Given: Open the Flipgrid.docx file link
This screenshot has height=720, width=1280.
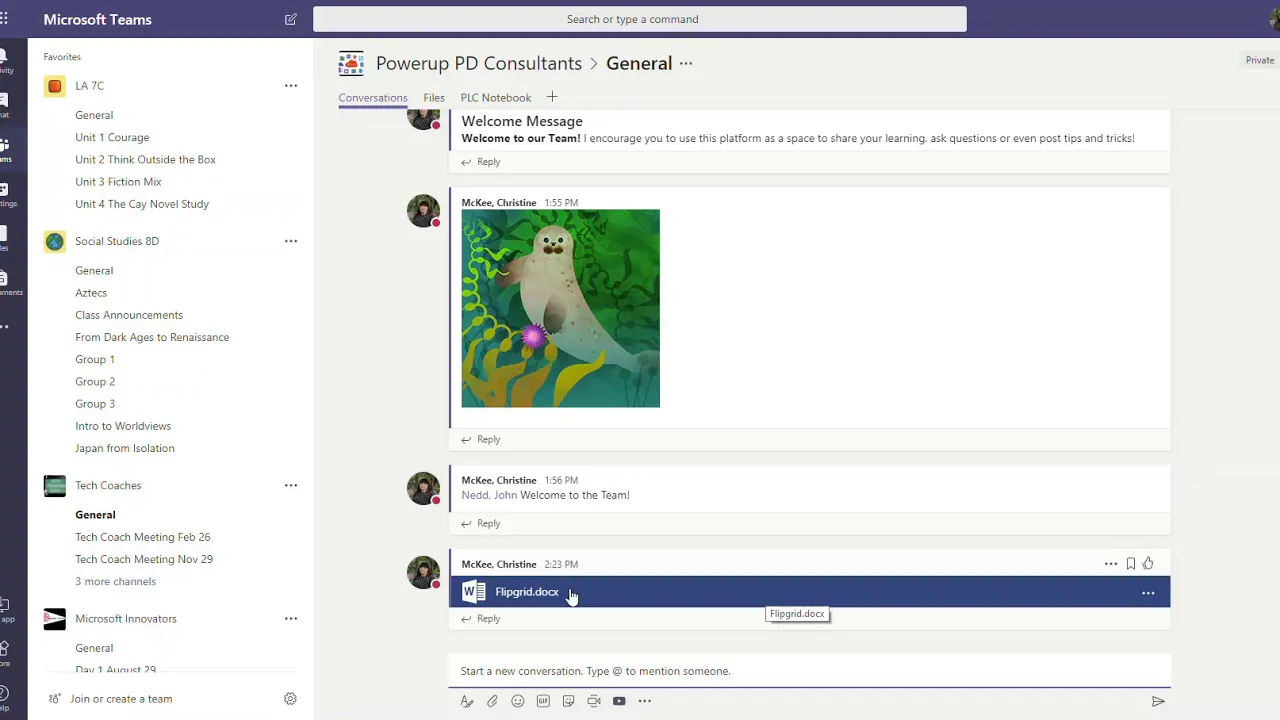Looking at the screenshot, I should [x=527, y=592].
